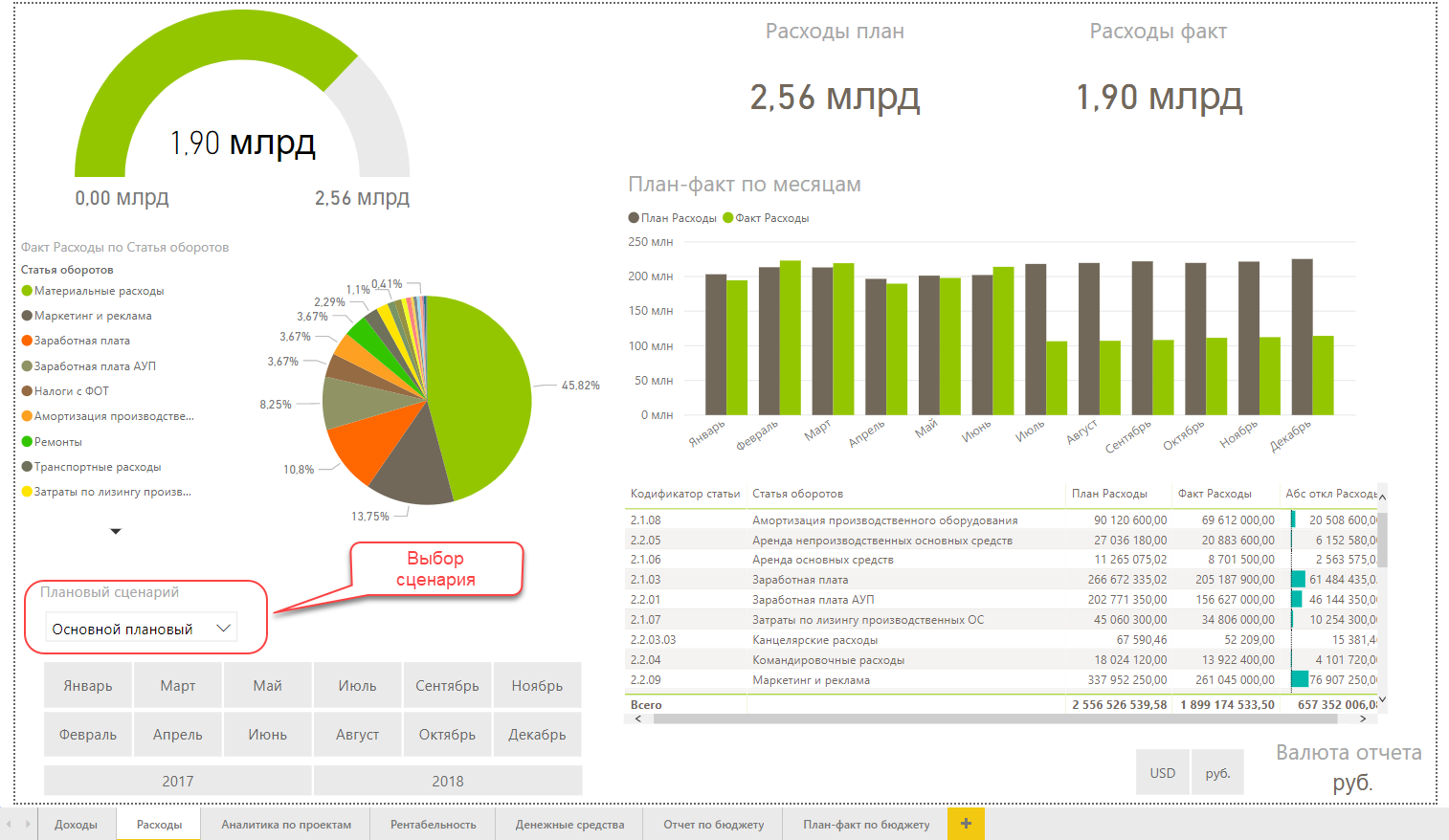Viewport: 1449px width, 840px height.
Task: Select table row Канцелярские расходы
Action: pos(1001,640)
